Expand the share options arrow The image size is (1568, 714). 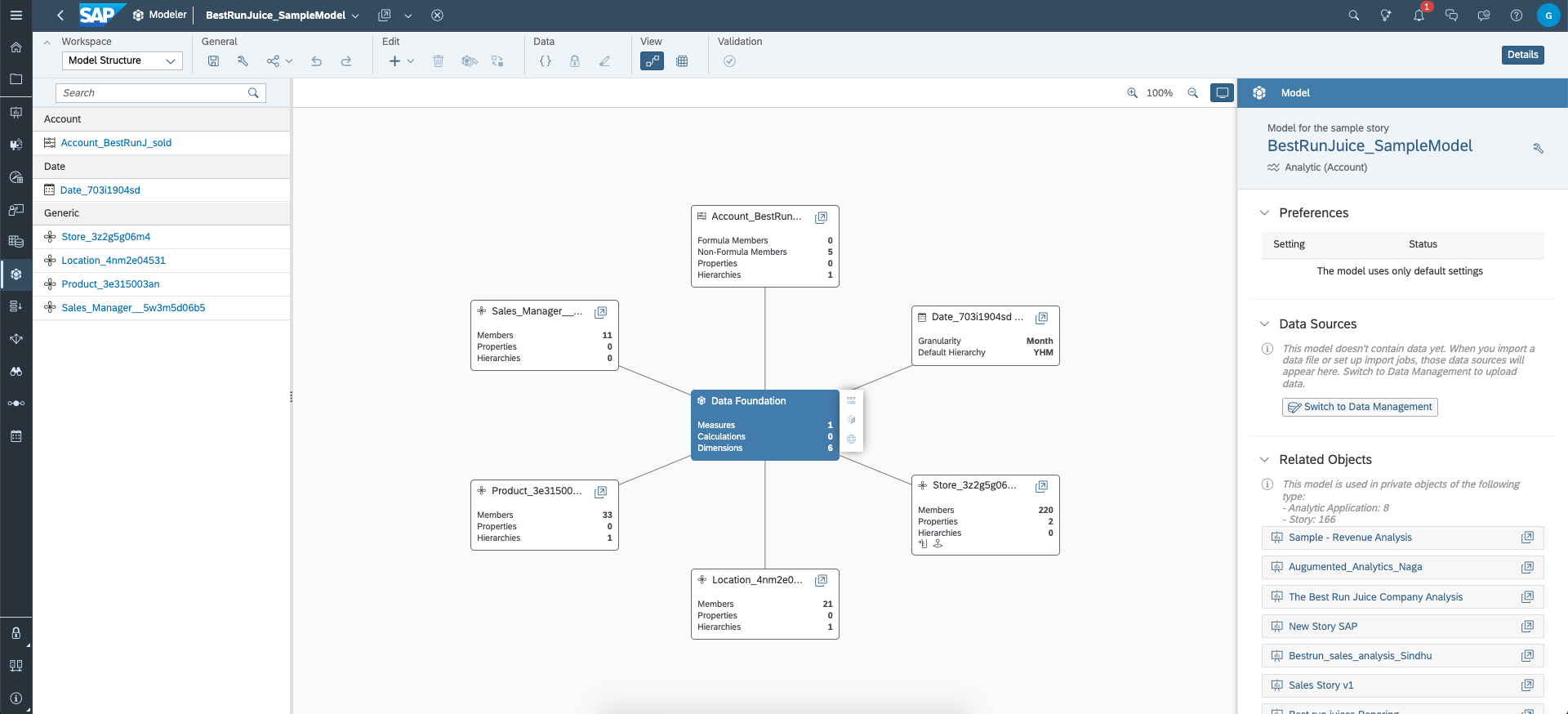coord(289,61)
